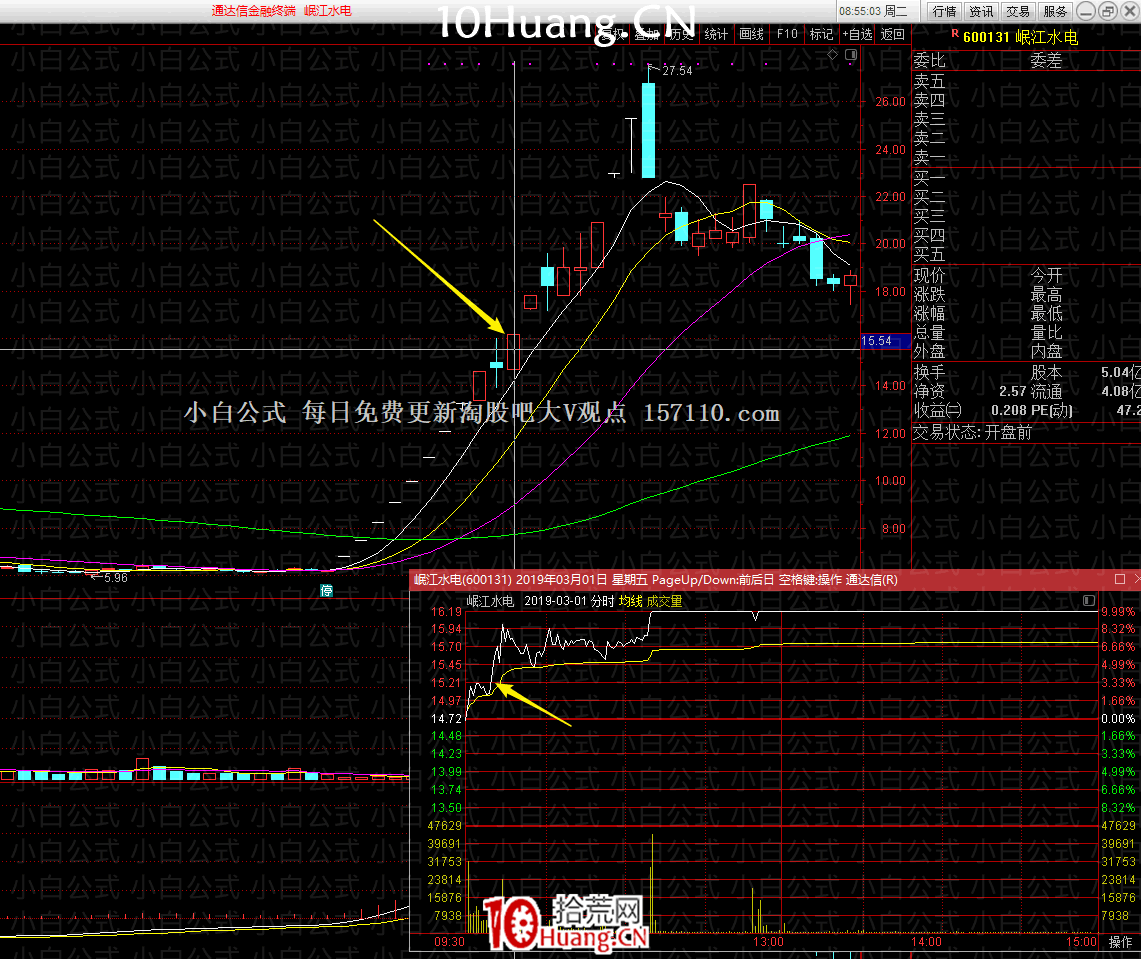Open the 交易 menu button
The image size is (1141, 959).
point(1018,11)
